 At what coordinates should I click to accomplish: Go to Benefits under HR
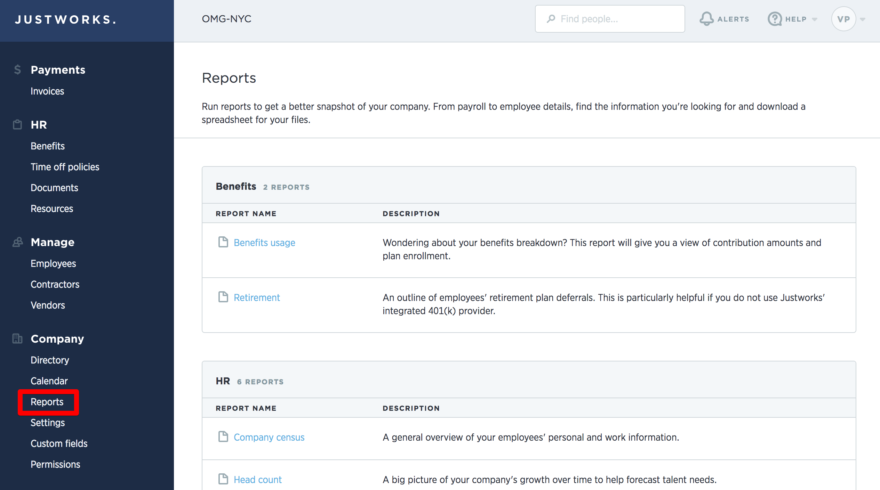pos(48,146)
